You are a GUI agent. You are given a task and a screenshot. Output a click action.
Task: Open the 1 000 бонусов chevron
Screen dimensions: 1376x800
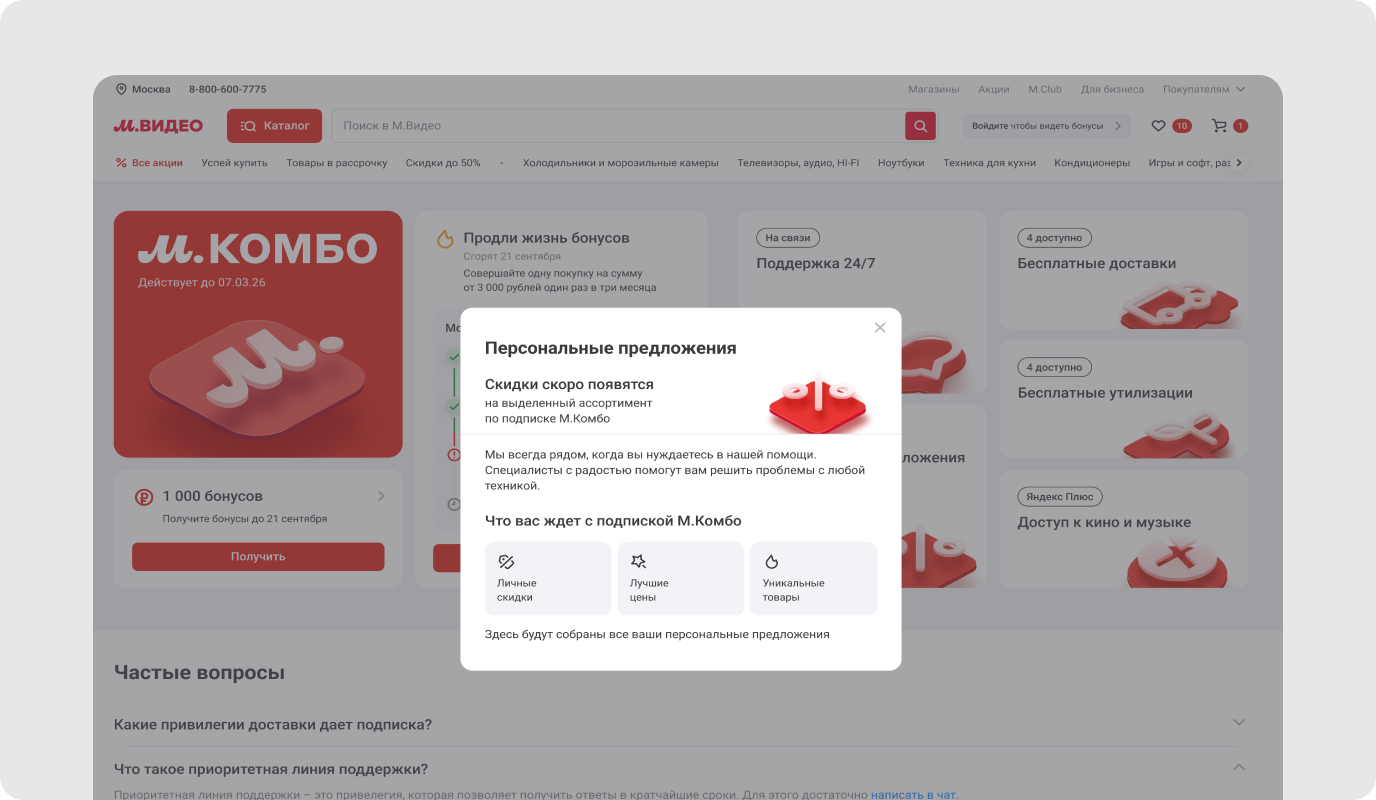pyautogui.click(x=381, y=496)
